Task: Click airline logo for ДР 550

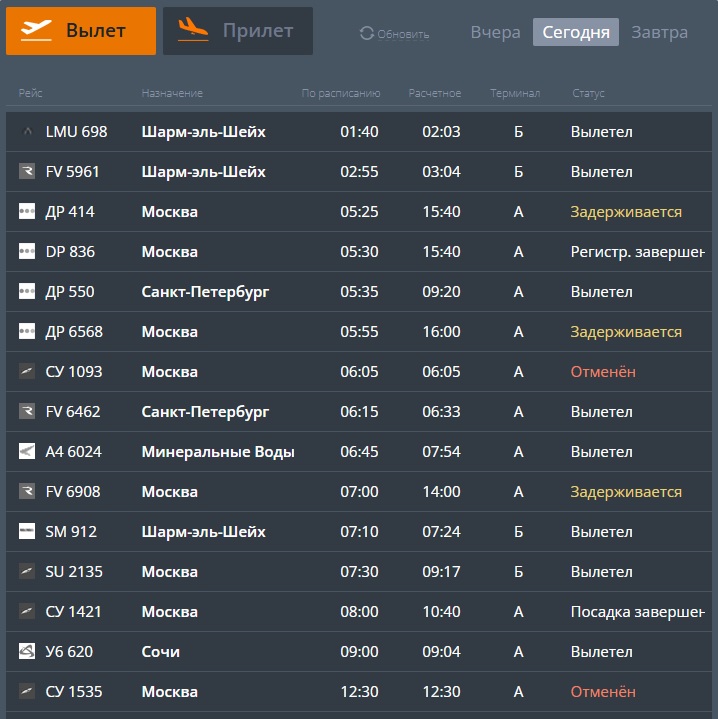Action: (27, 291)
